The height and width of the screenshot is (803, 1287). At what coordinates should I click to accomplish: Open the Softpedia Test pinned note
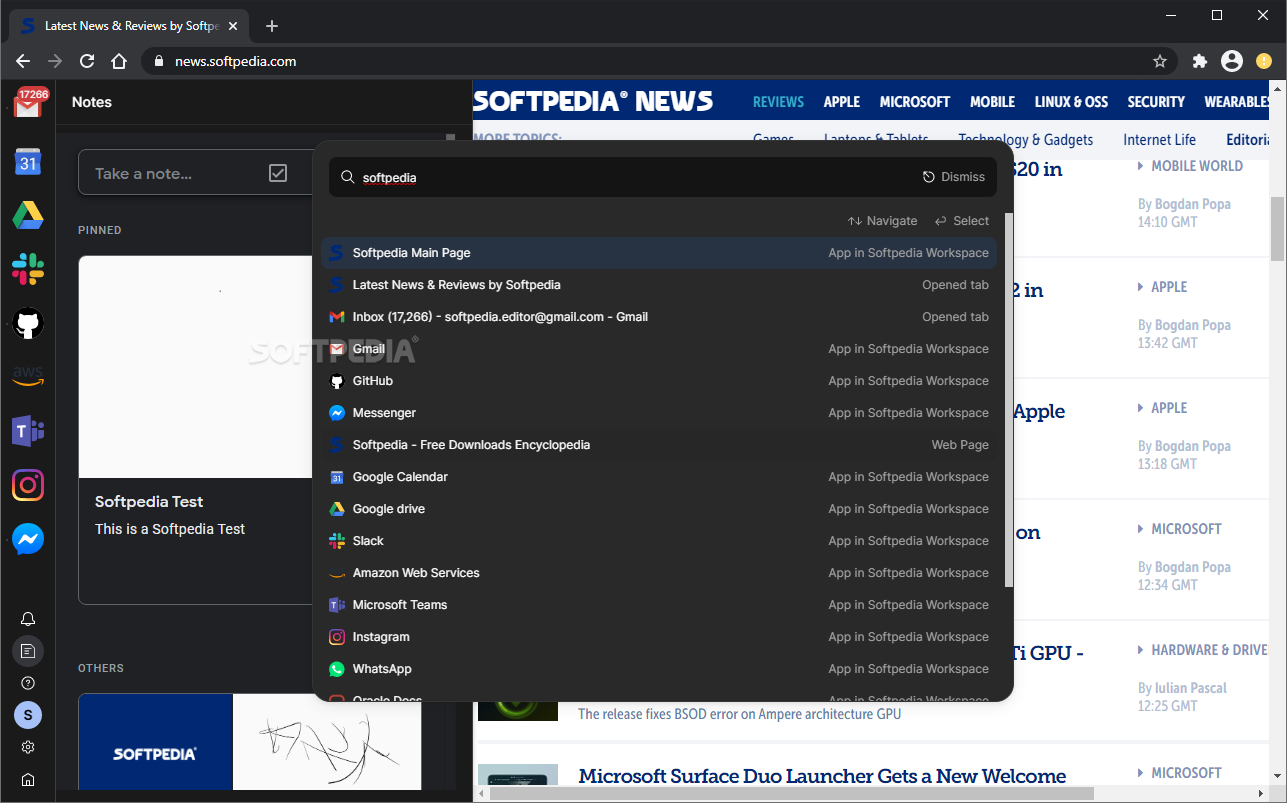point(196,430)
